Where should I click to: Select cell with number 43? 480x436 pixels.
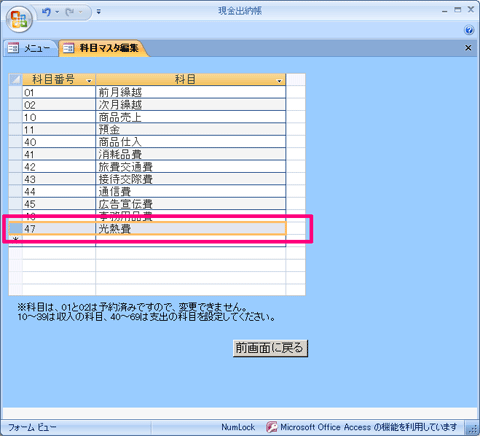59,179
